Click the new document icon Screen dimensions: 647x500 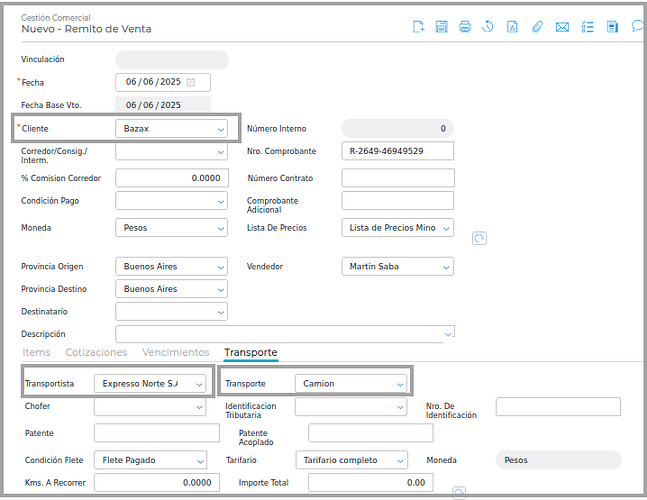(x=419, y=27)
